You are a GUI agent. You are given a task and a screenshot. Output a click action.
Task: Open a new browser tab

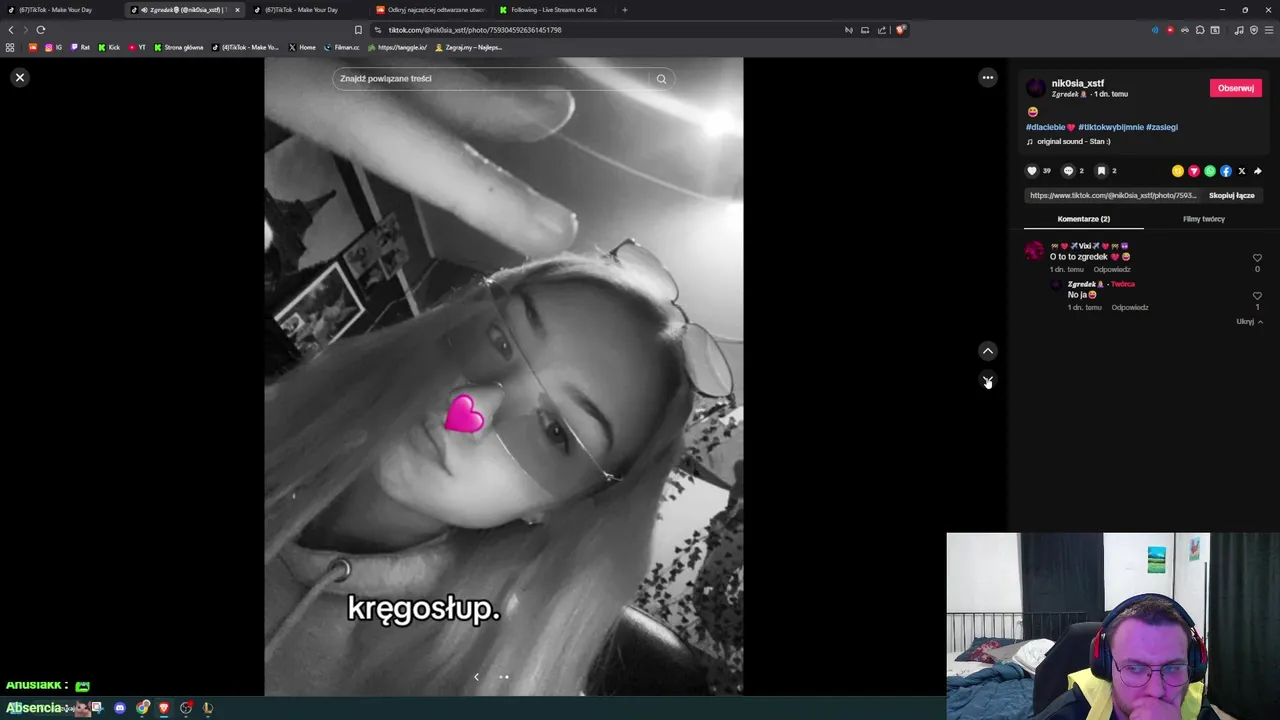[x=625, y=10]
